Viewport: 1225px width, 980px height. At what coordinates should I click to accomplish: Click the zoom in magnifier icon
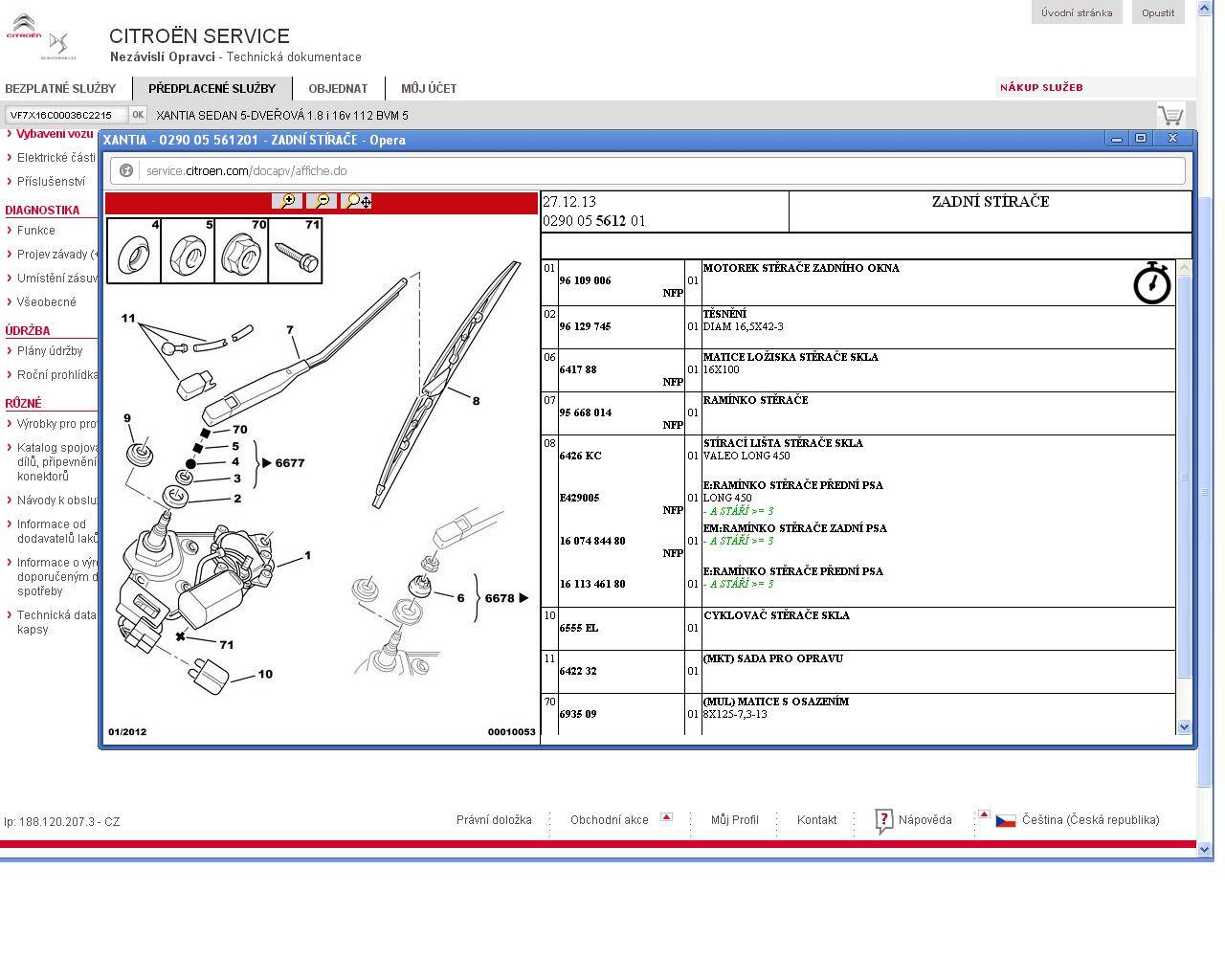point(286,201)
